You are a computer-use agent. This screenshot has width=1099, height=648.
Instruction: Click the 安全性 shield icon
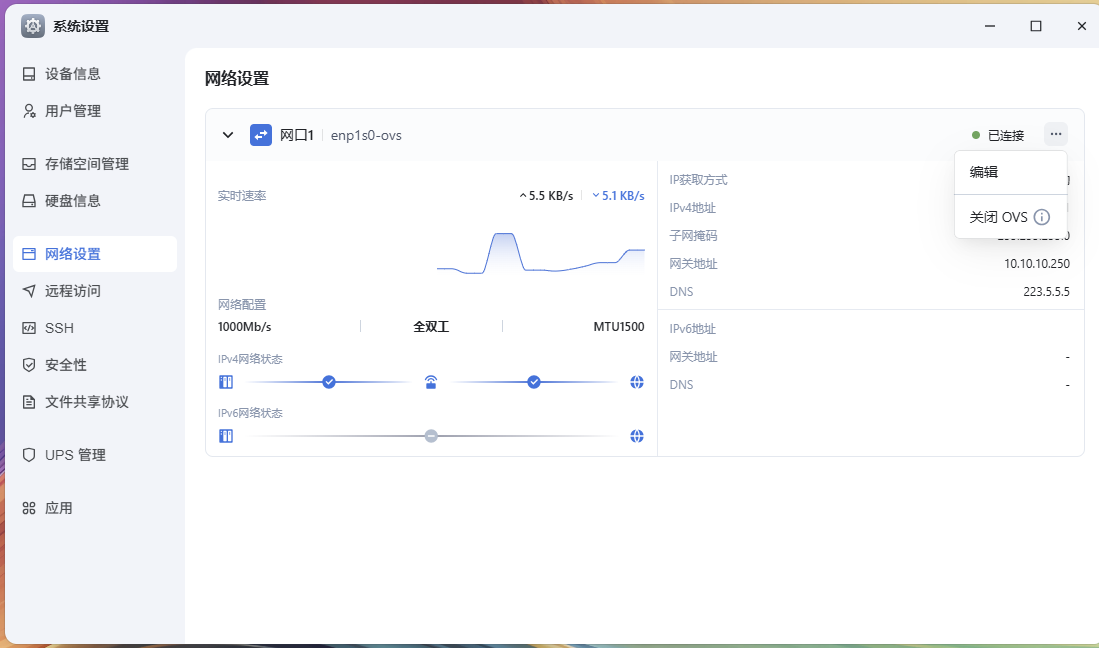(x=29, y=365)
